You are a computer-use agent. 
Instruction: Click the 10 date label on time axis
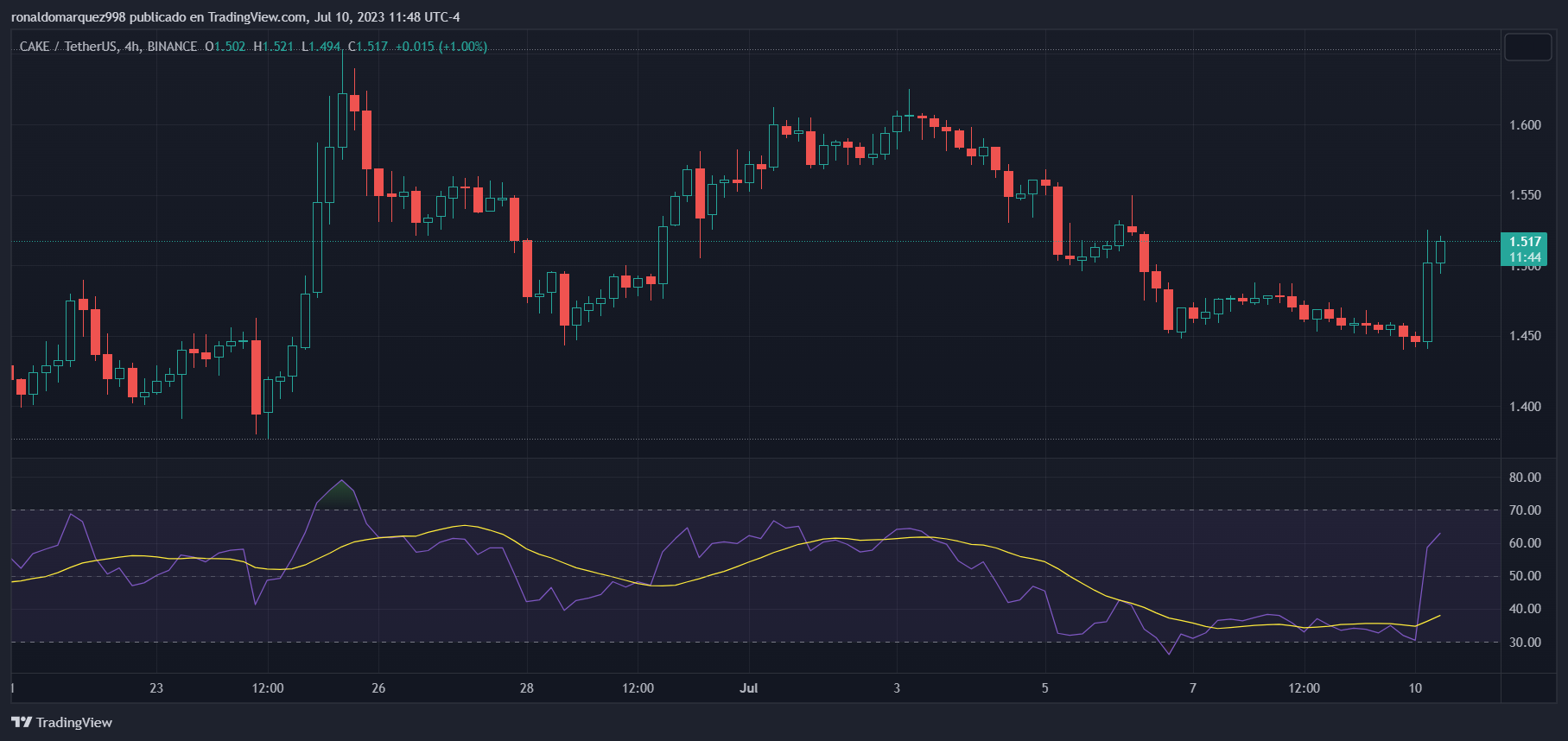click(1415, 688)
